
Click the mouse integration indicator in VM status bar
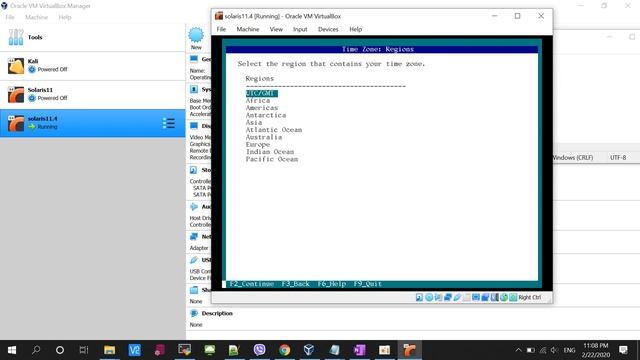click(x=504, y=297)
